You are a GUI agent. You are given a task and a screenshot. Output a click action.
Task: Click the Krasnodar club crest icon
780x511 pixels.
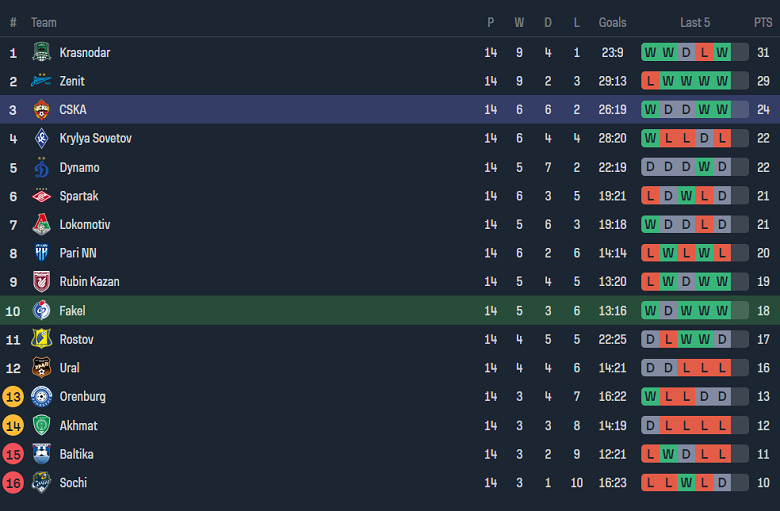pos(41,53)
